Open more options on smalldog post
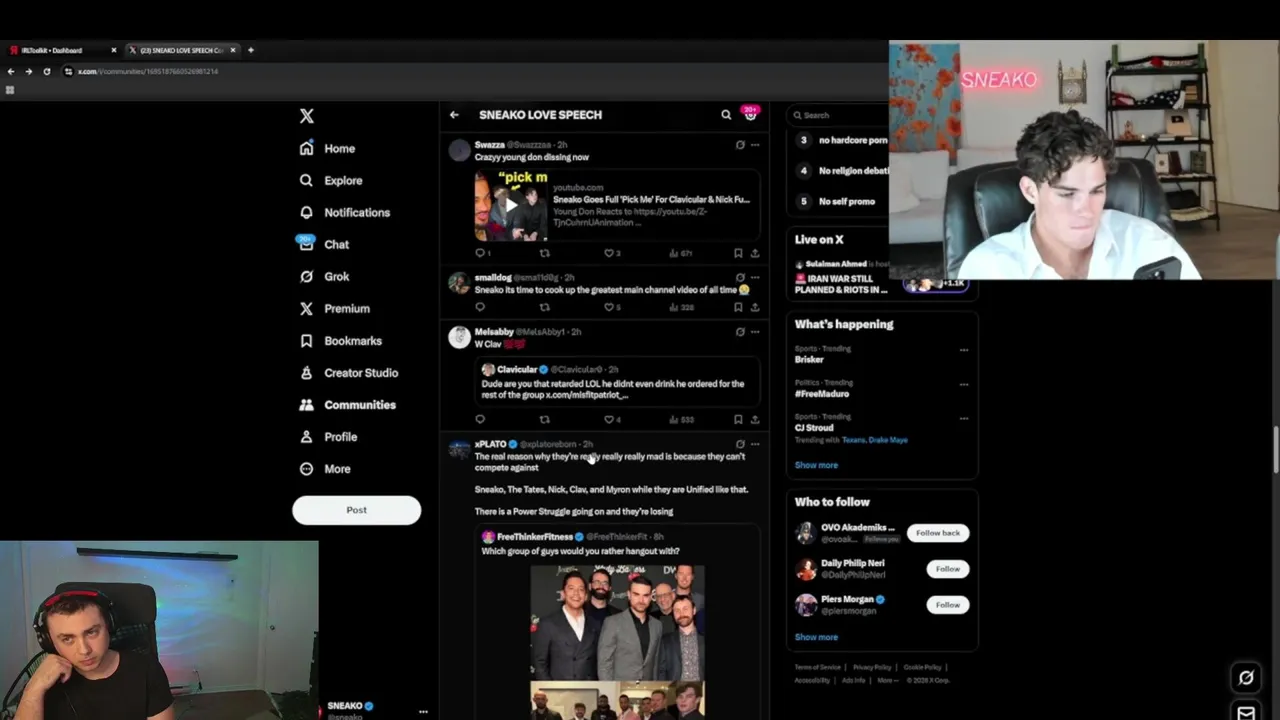1280x720 pixels. (755, 277)
